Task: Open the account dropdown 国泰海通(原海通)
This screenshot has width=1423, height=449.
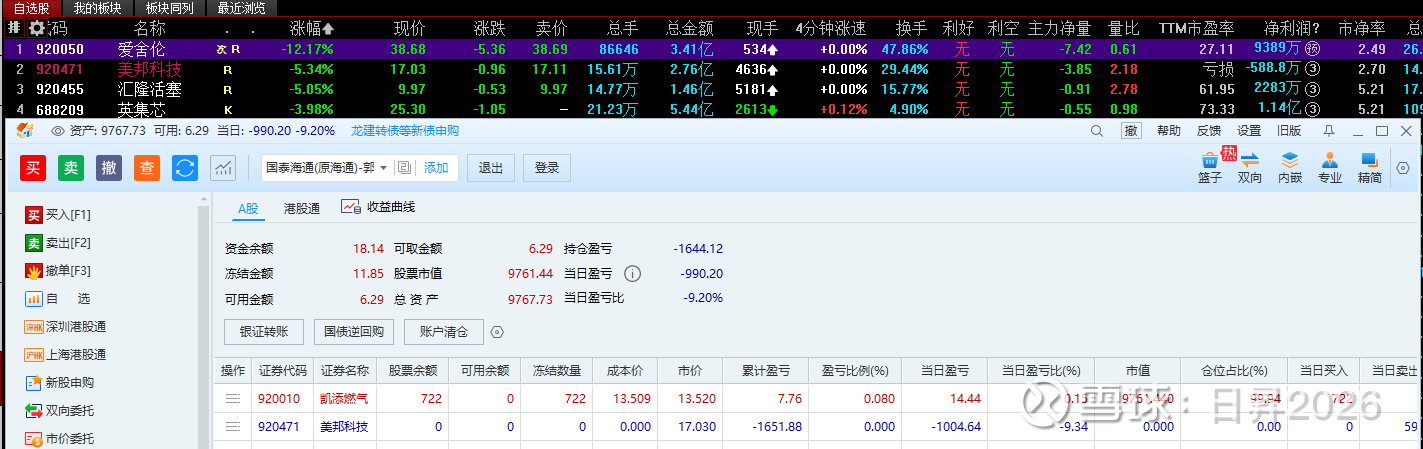Action: pos(327,168)
